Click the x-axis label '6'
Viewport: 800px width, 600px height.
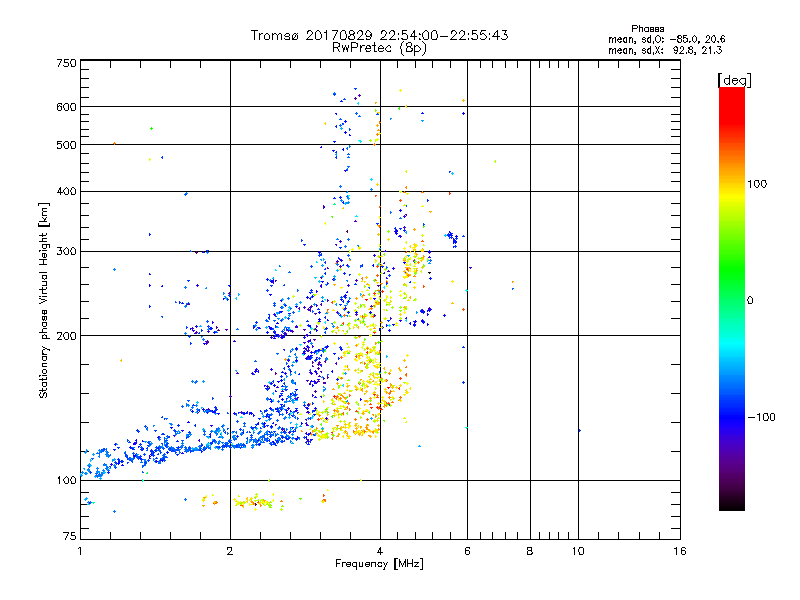467,551
